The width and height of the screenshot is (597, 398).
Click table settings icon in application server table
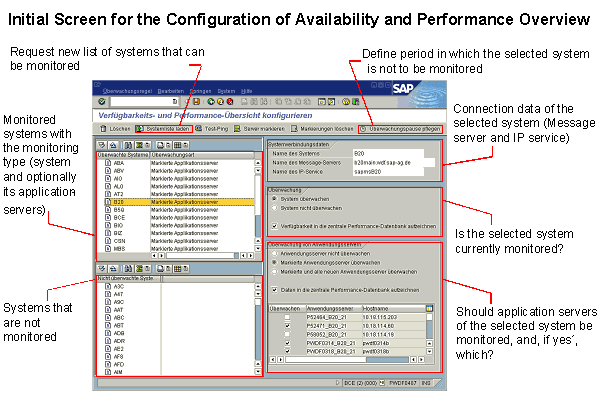[429, 308]
